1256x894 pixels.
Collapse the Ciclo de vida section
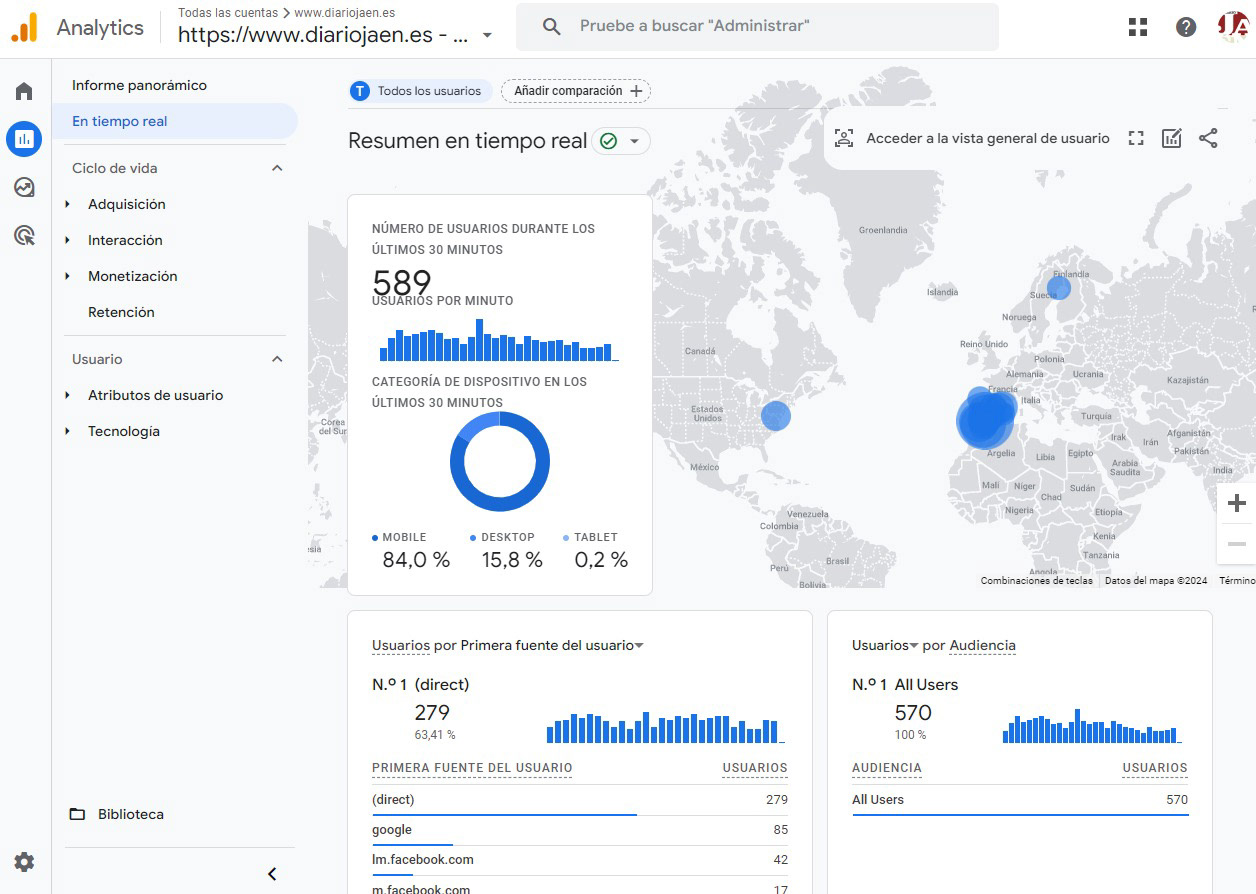pos(277,168)
